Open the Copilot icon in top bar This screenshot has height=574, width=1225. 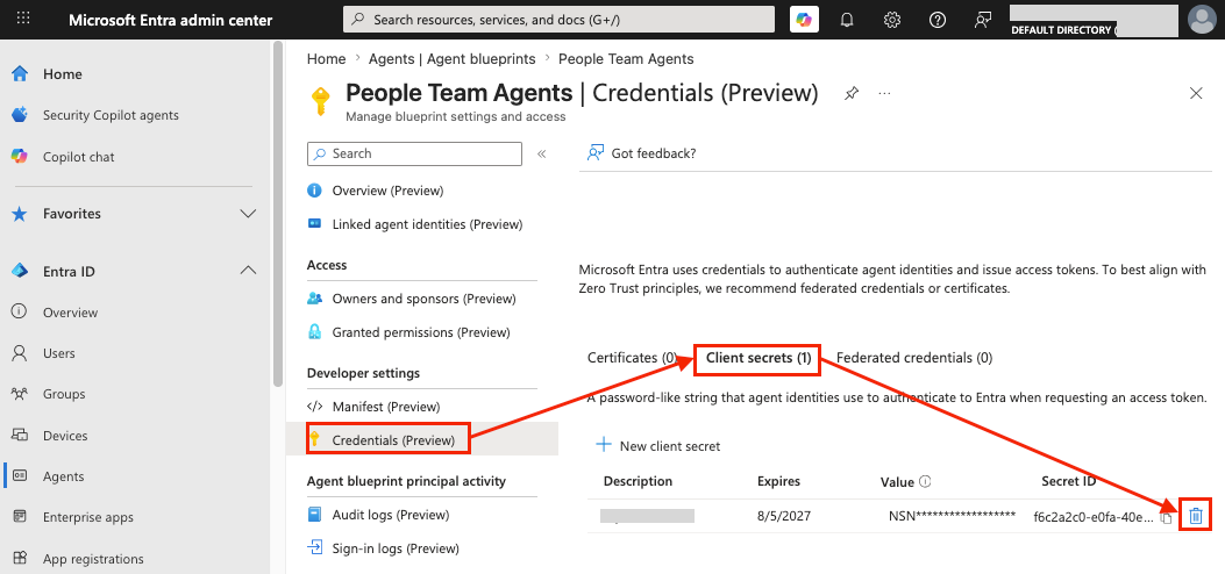click(x=804, y=19)
